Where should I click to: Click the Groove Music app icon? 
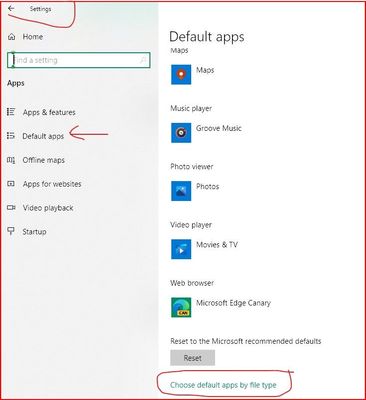point(181,133)
